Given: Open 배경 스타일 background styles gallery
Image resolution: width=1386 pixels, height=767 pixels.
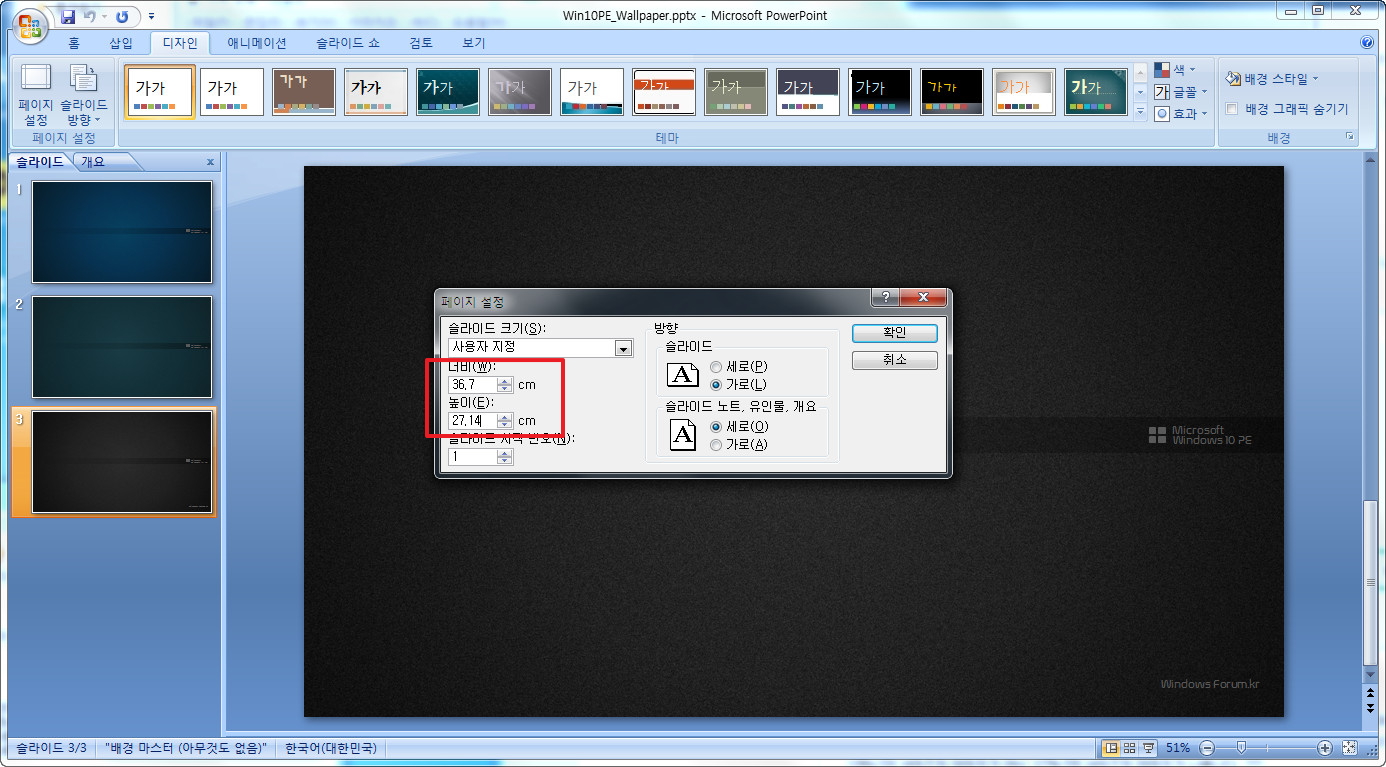Looking at the screenshot, I should 1273,79.
